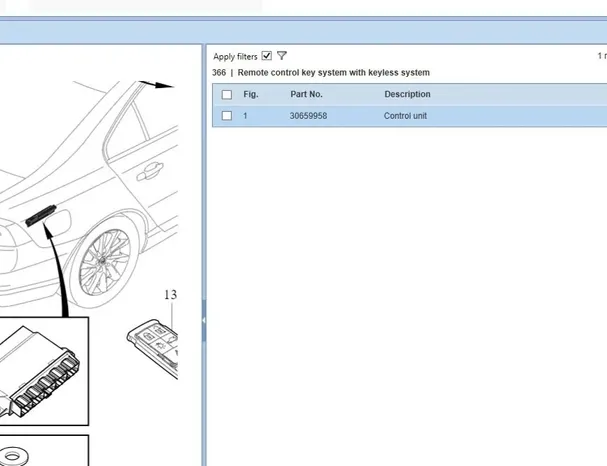Toggle the Apply filters checkbox
Image resolution: width=607 pixels, height=466 pixels.
266,56
